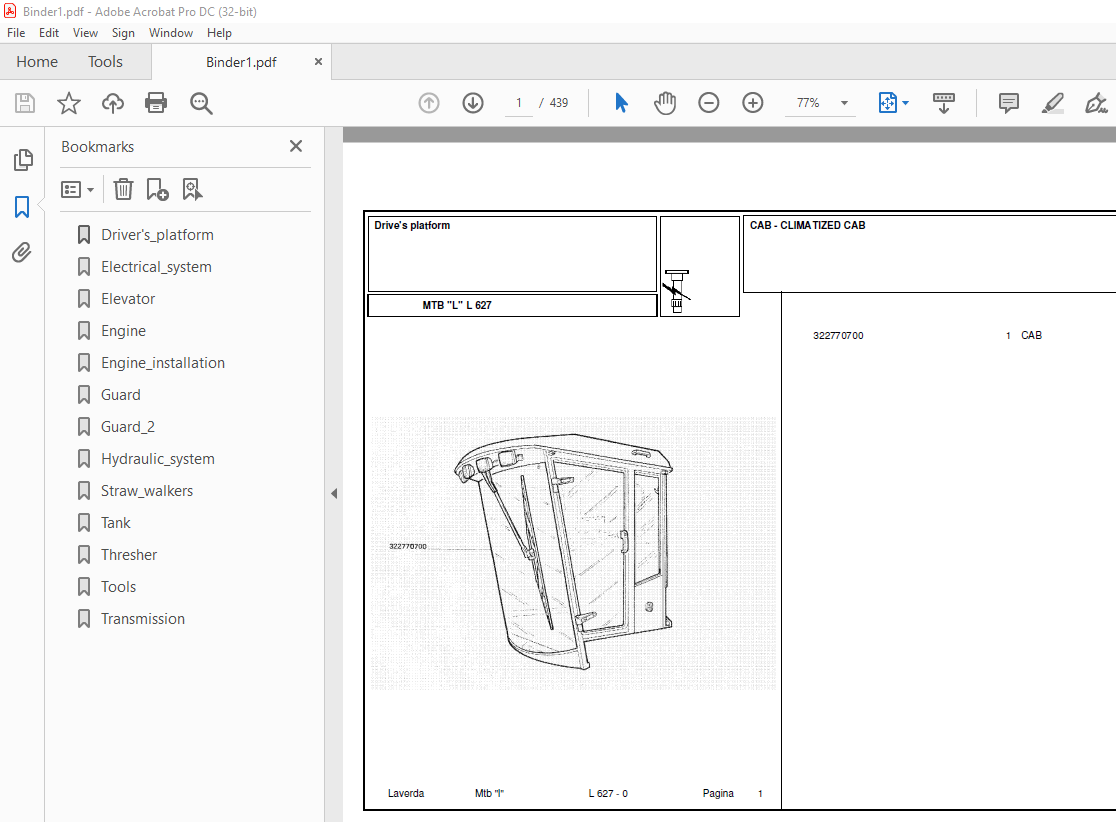Open the Window menu

pyautogui.click(x=171, y=33)
